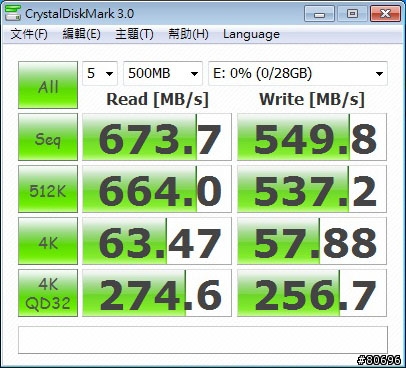Run all benchmarks with the All button
Screen dimensions: 406x368
tap(48, 85)
